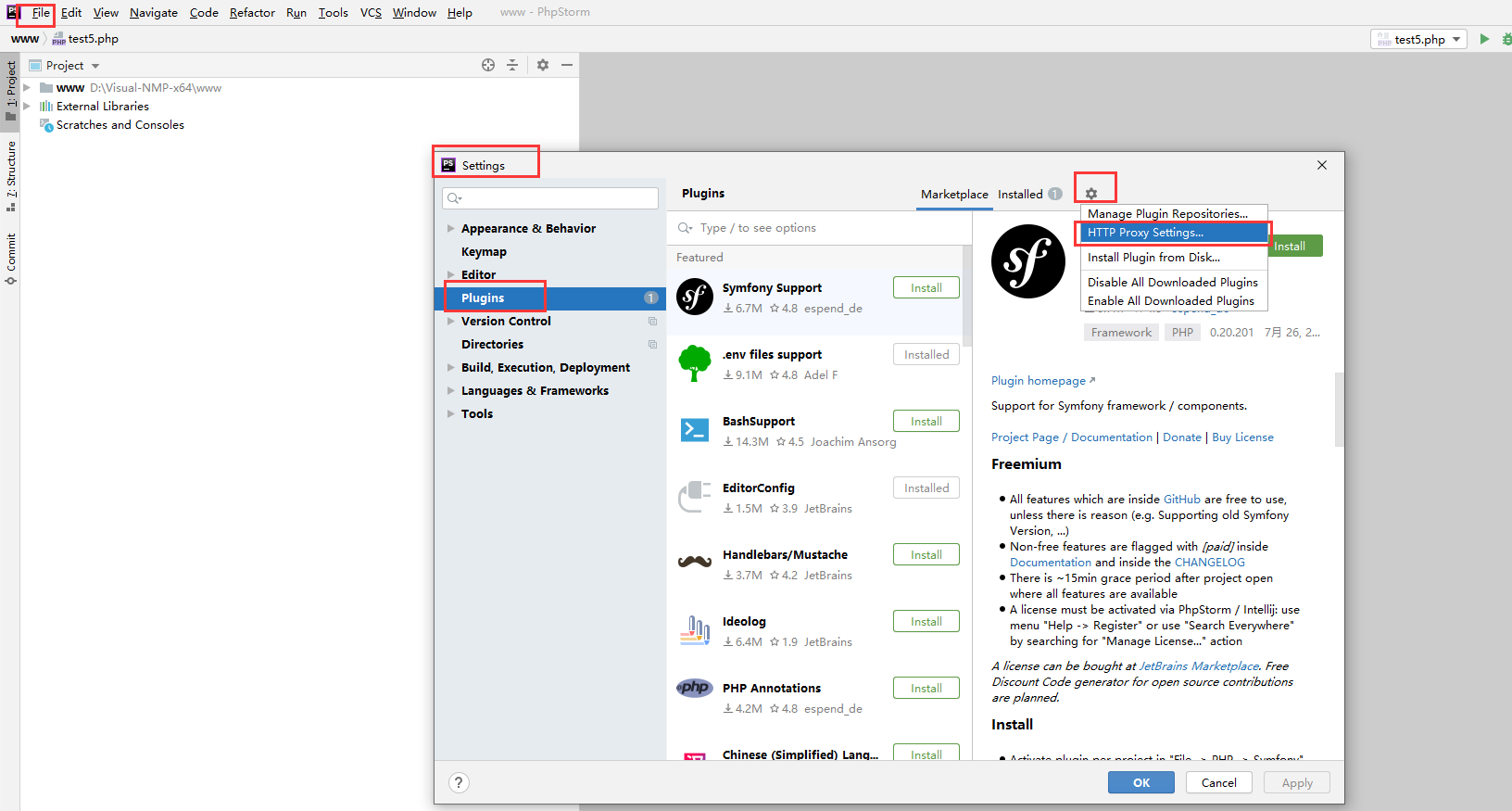Viewport: 1512px width, 811px height.
Task: Open the Plugin homepage link
Action: (x=1039, y=381)
